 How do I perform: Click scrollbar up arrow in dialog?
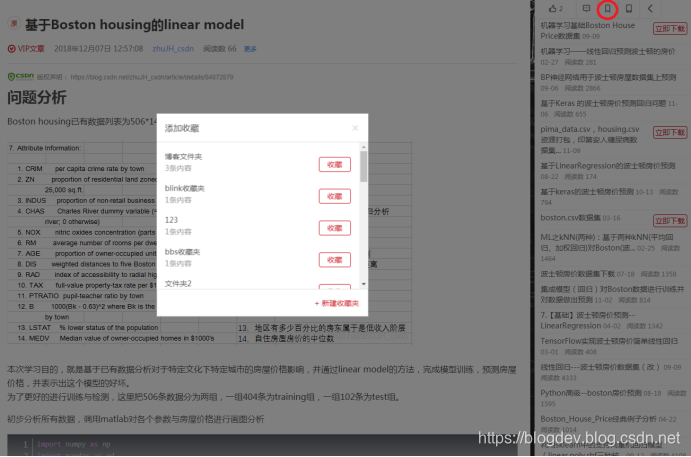pyautogui.click(x=364, y=147)
